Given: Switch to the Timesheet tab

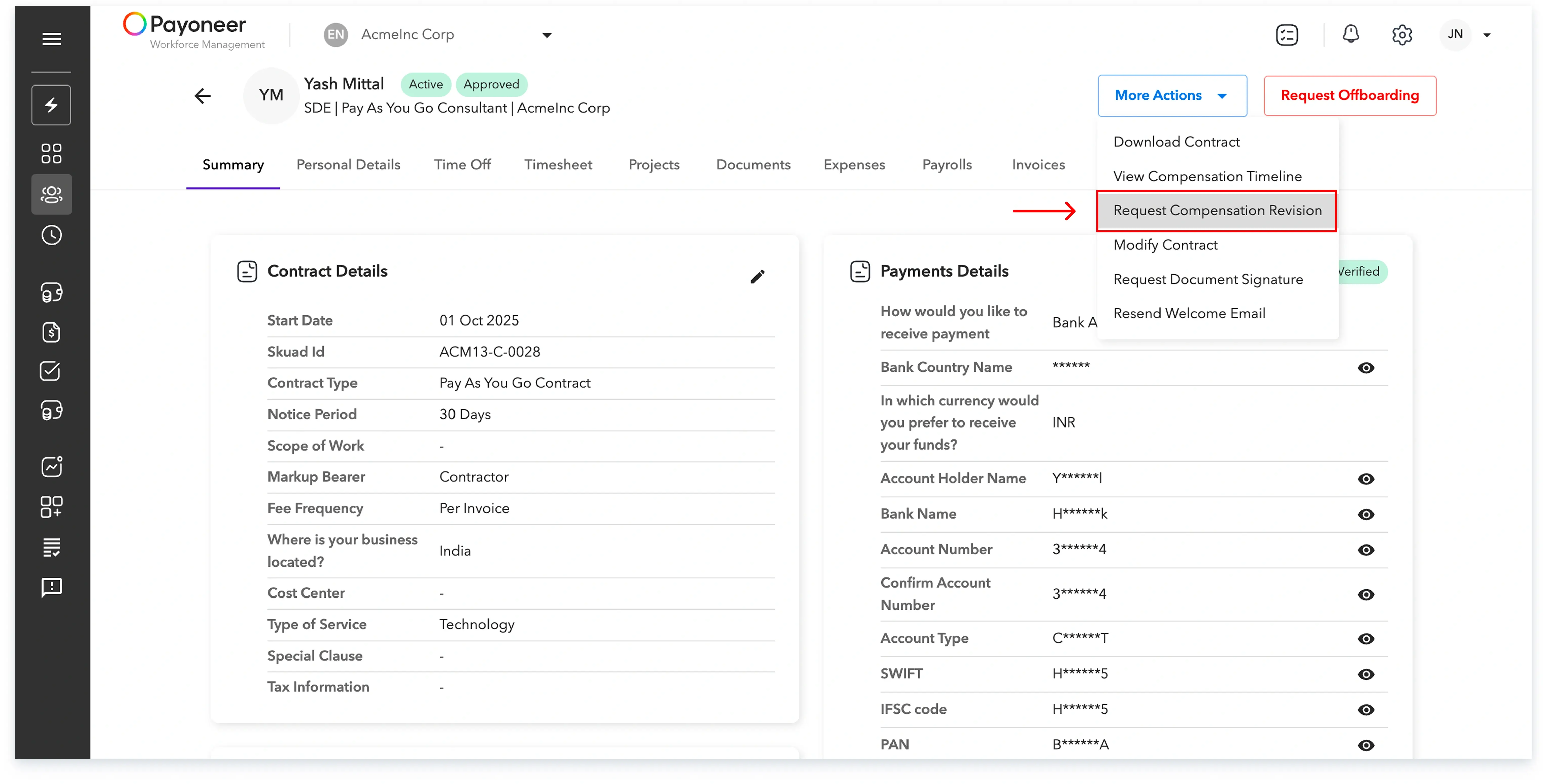Looking at the screenshot, I should pyautogui.click(x=558, y=164).
